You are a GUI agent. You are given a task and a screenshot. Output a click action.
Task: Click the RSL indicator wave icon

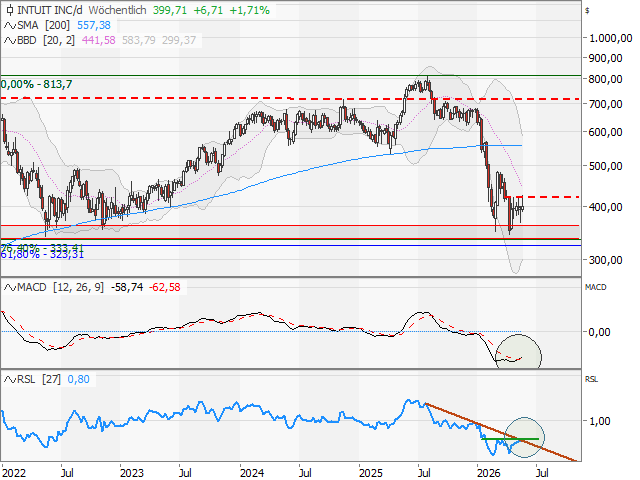[10, 380]
